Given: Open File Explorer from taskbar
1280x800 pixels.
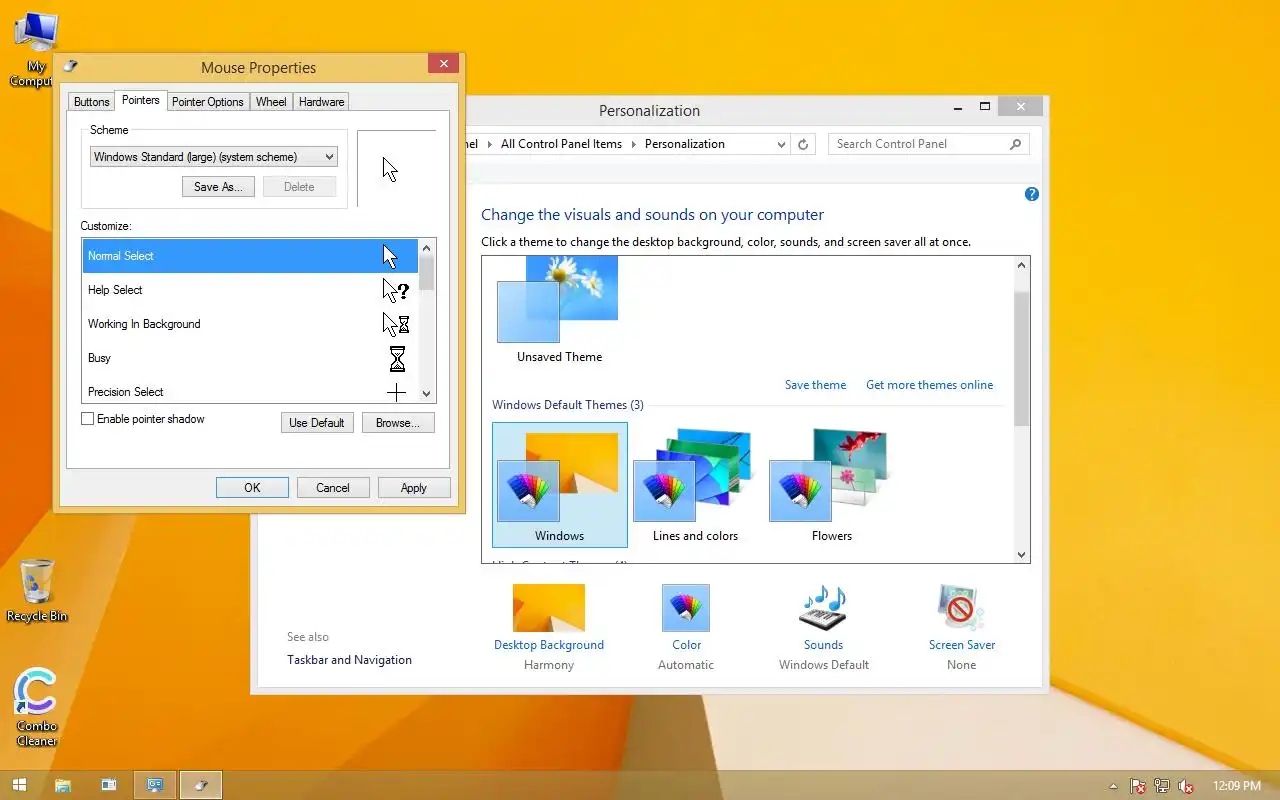Looking at the screenshot, I should pyautogui.click(x=62, y=785).
